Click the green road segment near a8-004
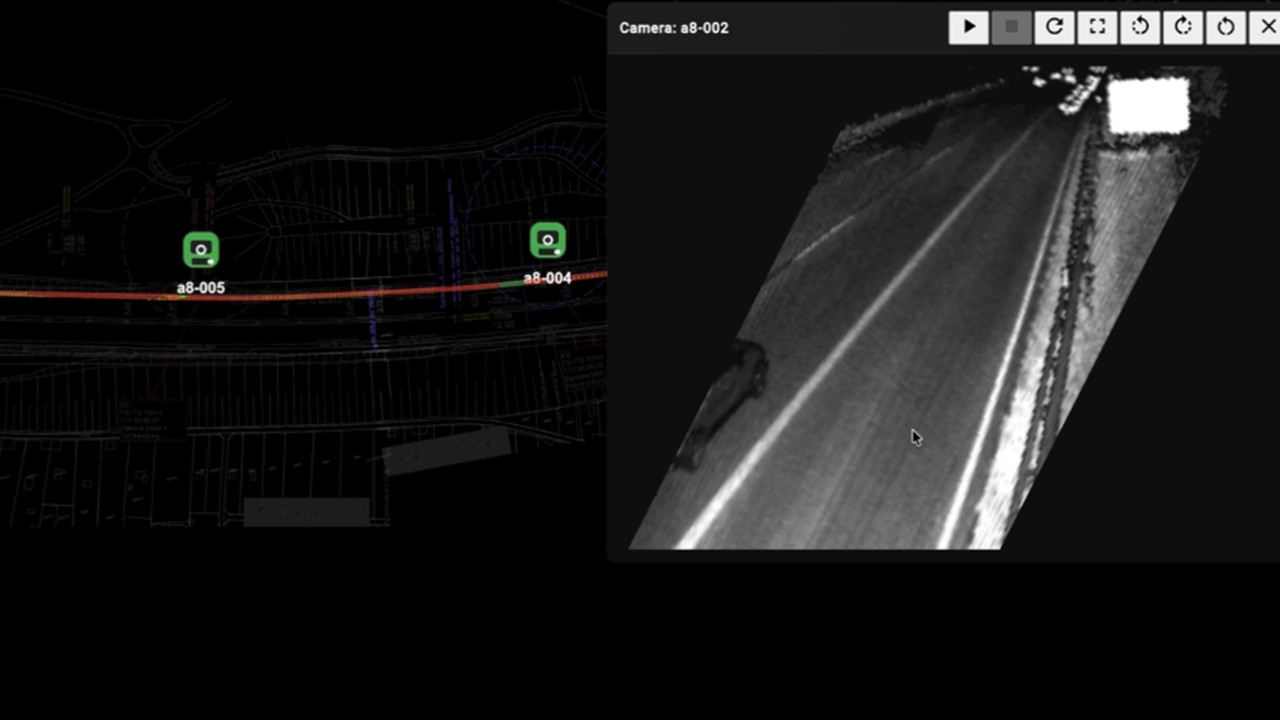This screenshot has height=720, width=1280. [510, 284]
